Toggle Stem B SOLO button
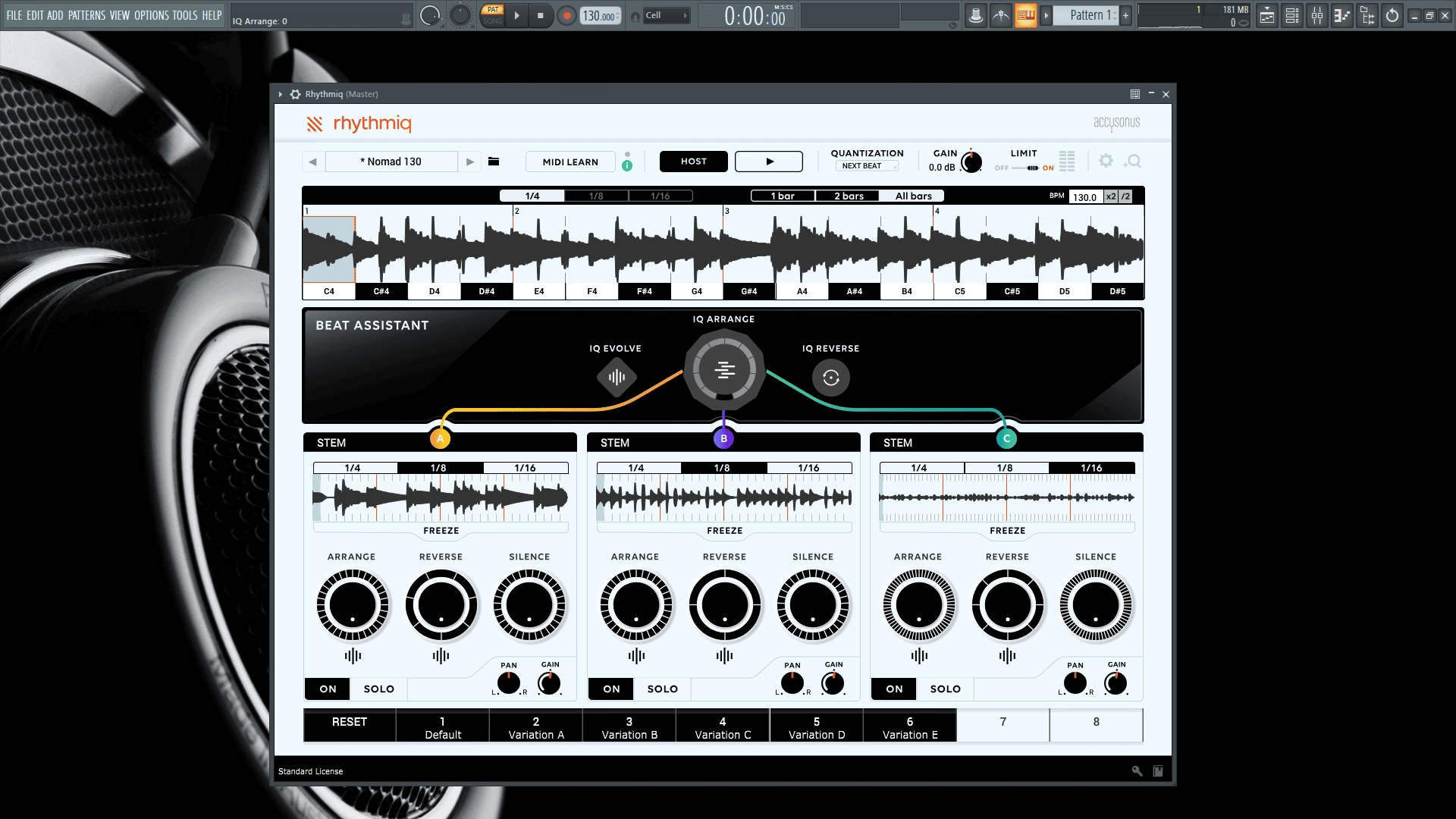This screenshot has height=819, width=1456. (662, 689)
